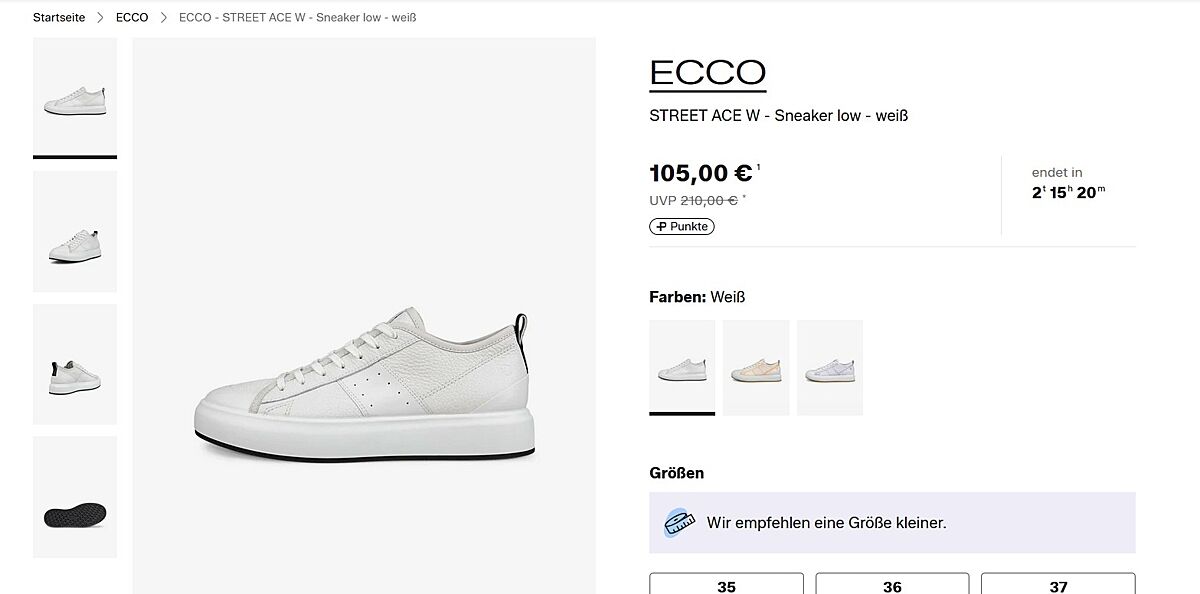Click the product title STREET ACE W

tap(778, 116)
